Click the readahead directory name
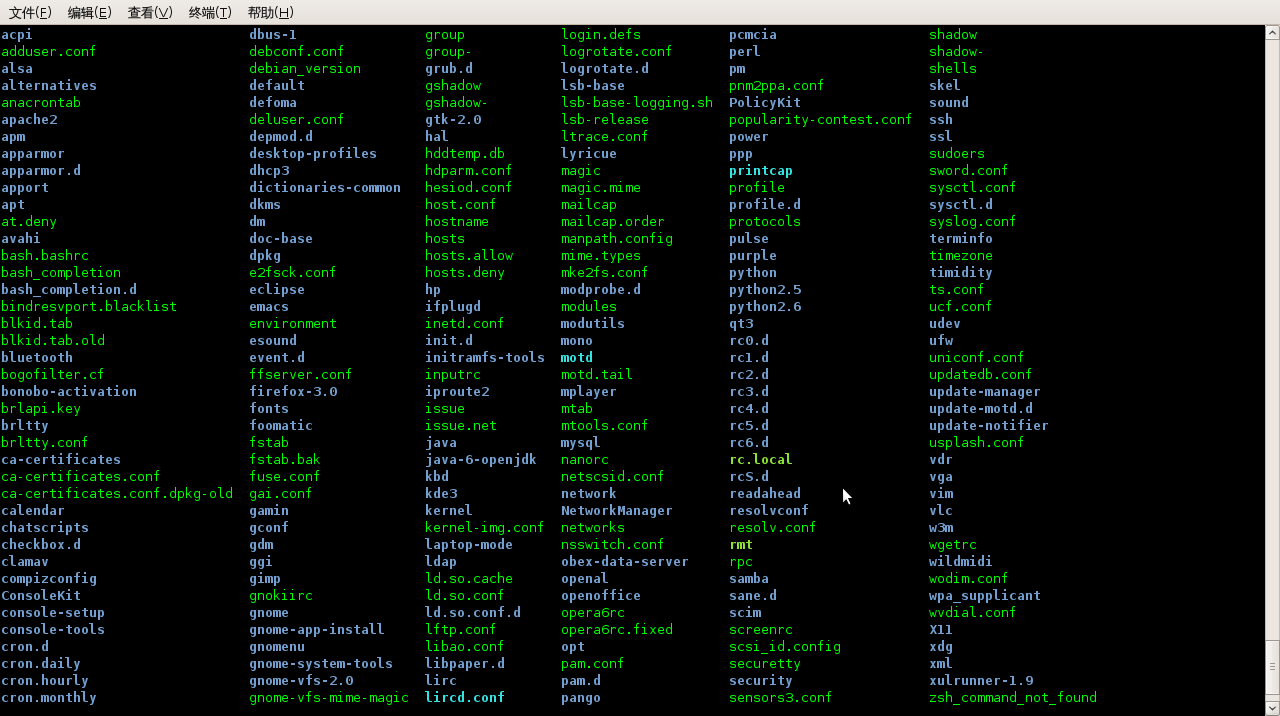 765,493
